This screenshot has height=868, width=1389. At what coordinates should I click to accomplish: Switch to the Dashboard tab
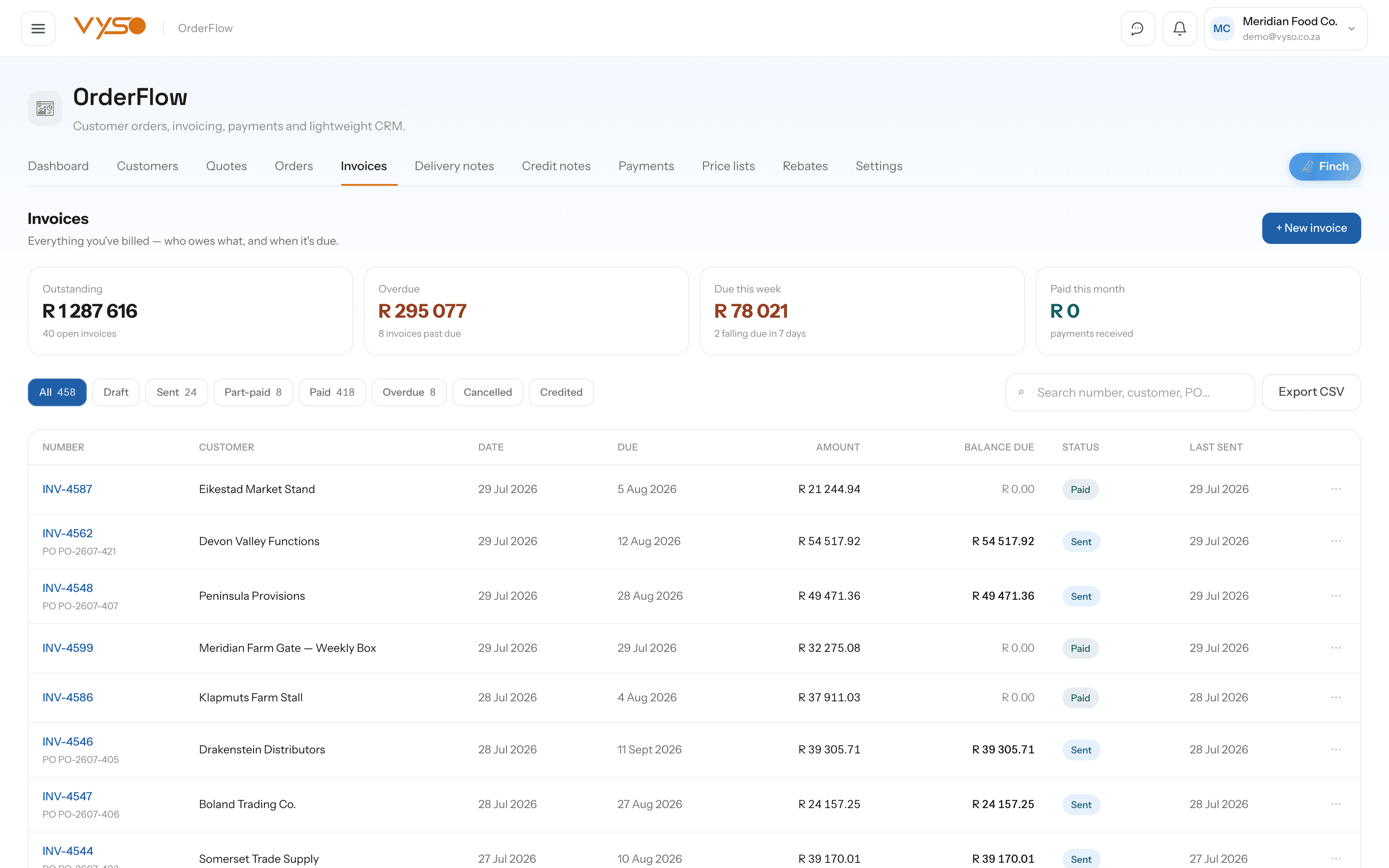(58, 166)
